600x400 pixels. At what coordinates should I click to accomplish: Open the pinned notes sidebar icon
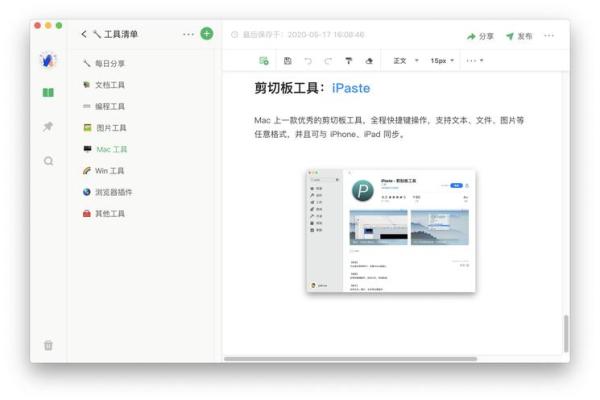click(x=48, y=127)
